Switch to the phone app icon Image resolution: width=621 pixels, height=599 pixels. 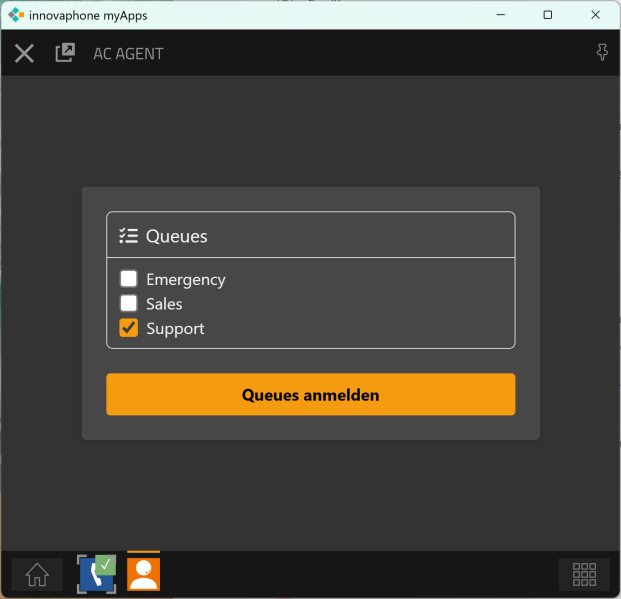click(97, 574)
